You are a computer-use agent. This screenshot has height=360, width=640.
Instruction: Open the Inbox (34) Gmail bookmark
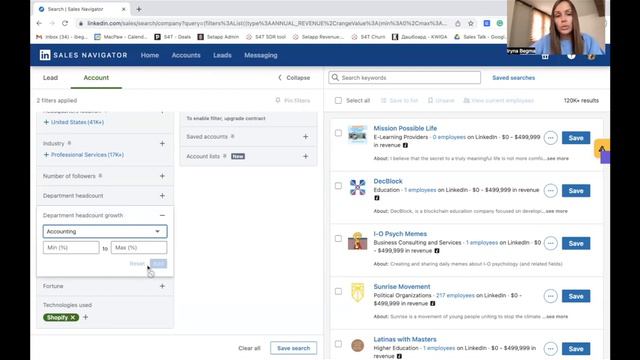click(x=62, y=37)
